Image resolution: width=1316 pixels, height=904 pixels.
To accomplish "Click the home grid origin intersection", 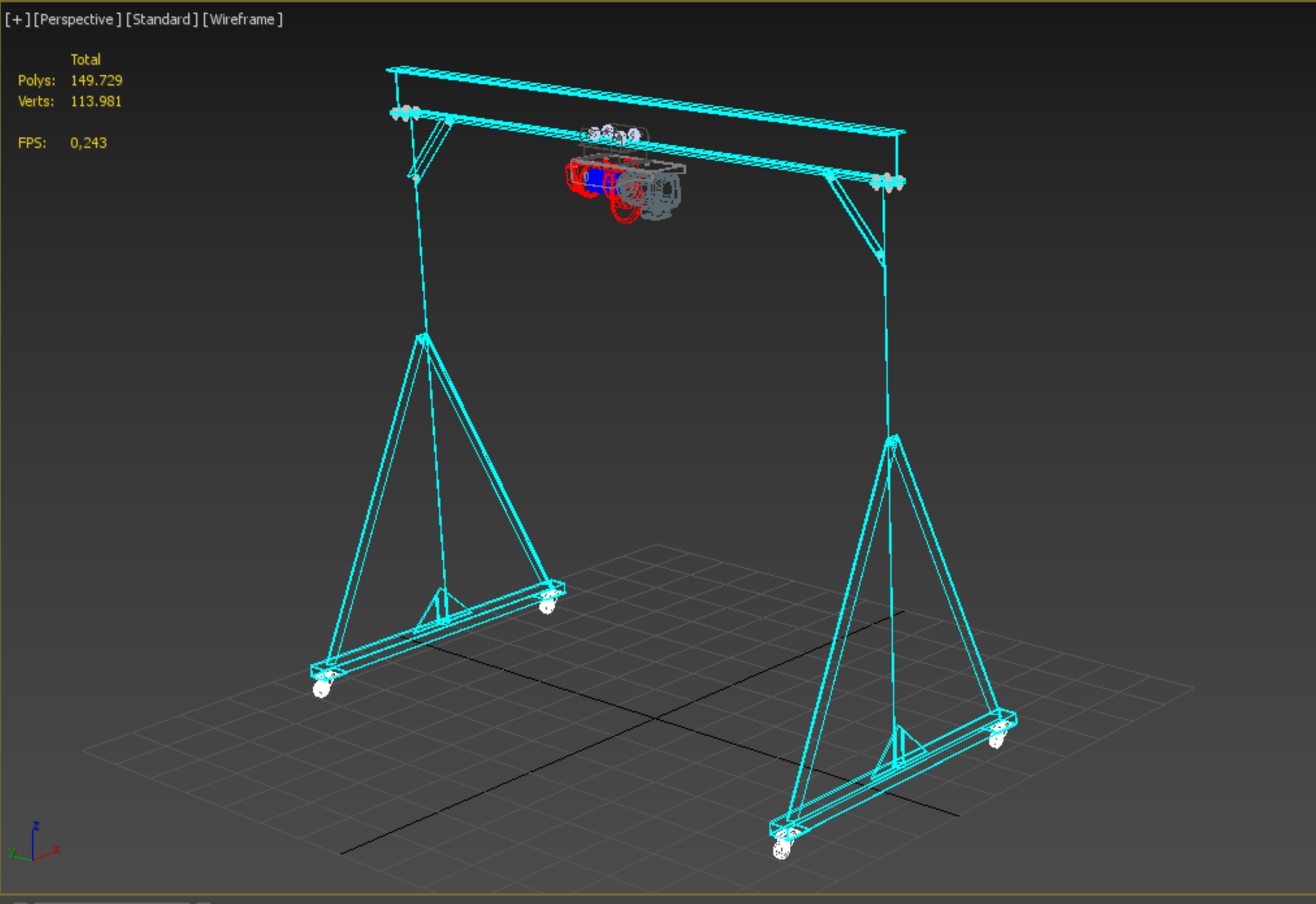I will point(655,719).
